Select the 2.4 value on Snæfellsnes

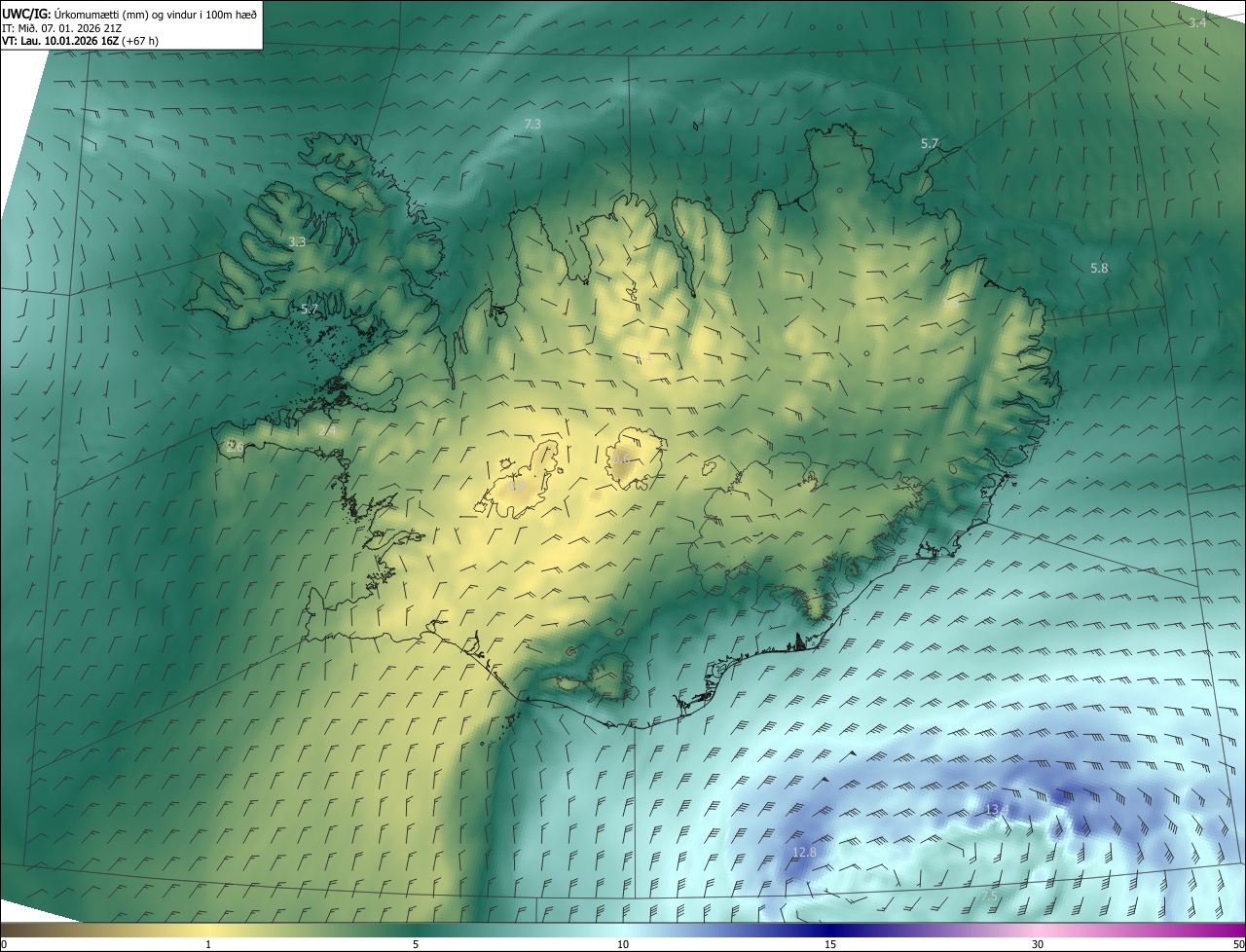(x=328, y=430)
